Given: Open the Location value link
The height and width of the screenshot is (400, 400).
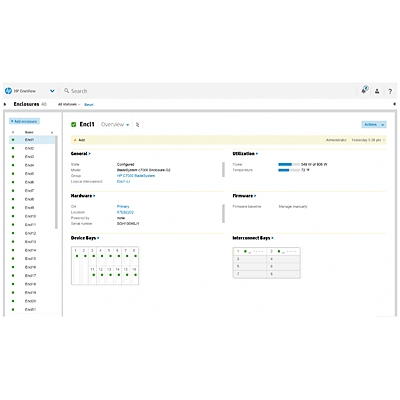Looking at the screenshot, I should (x=125, y=212).
